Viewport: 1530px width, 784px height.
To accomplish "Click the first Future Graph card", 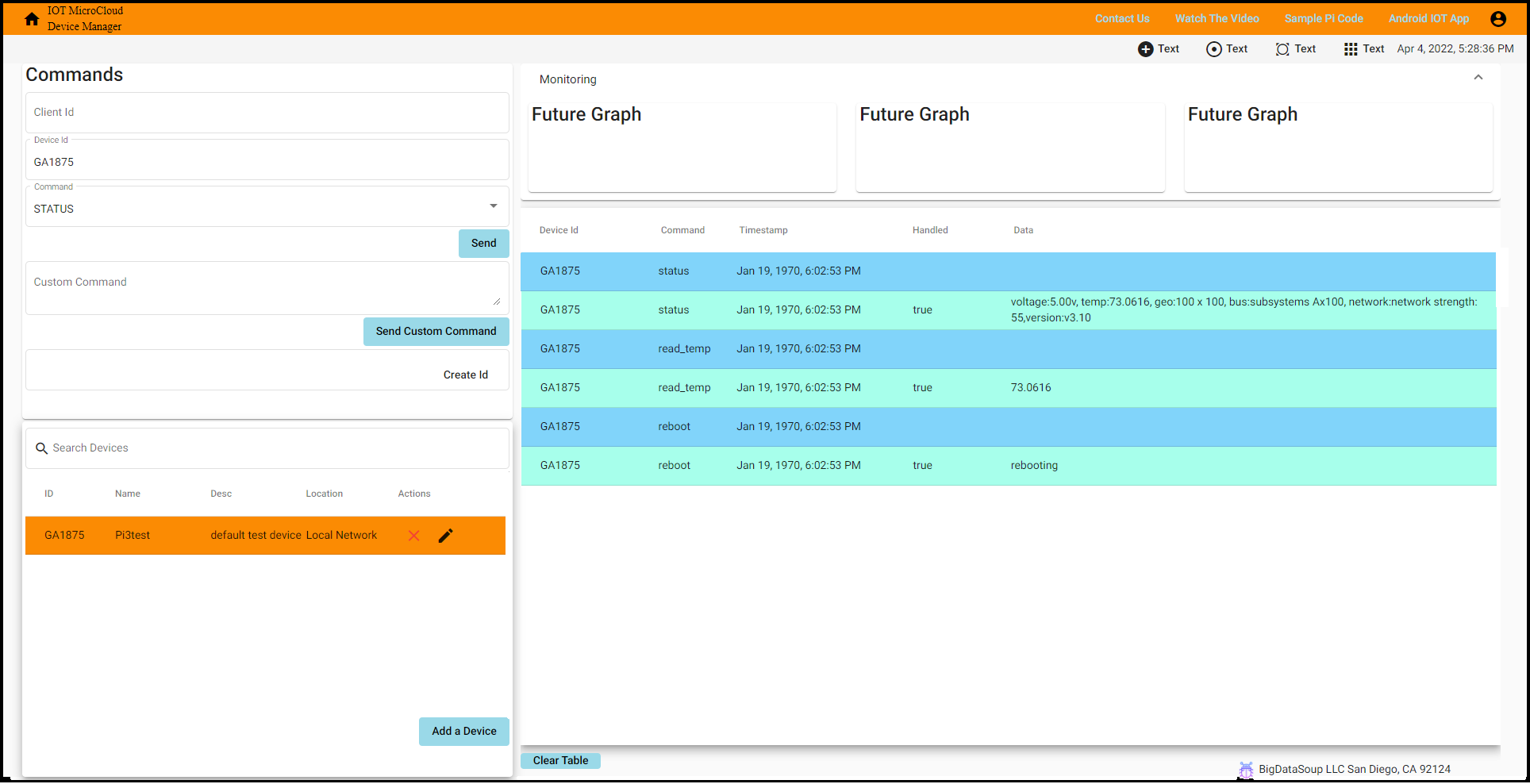I will click(682, 147).
